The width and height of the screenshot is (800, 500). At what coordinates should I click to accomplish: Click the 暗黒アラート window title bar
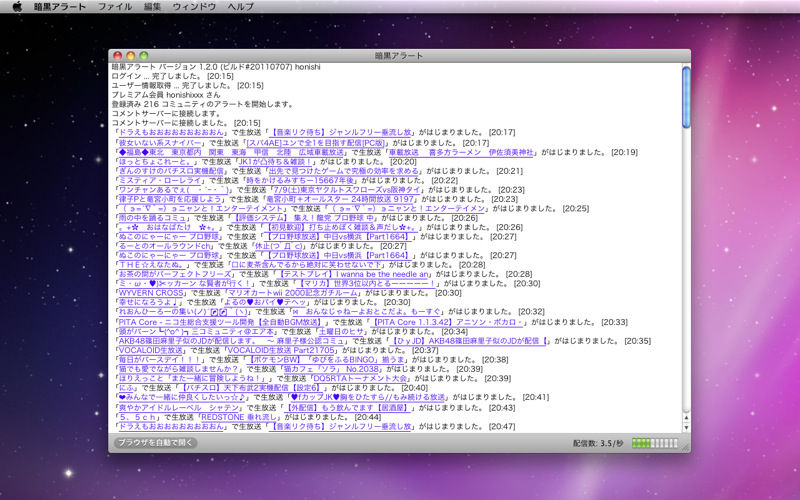point(399,56)
